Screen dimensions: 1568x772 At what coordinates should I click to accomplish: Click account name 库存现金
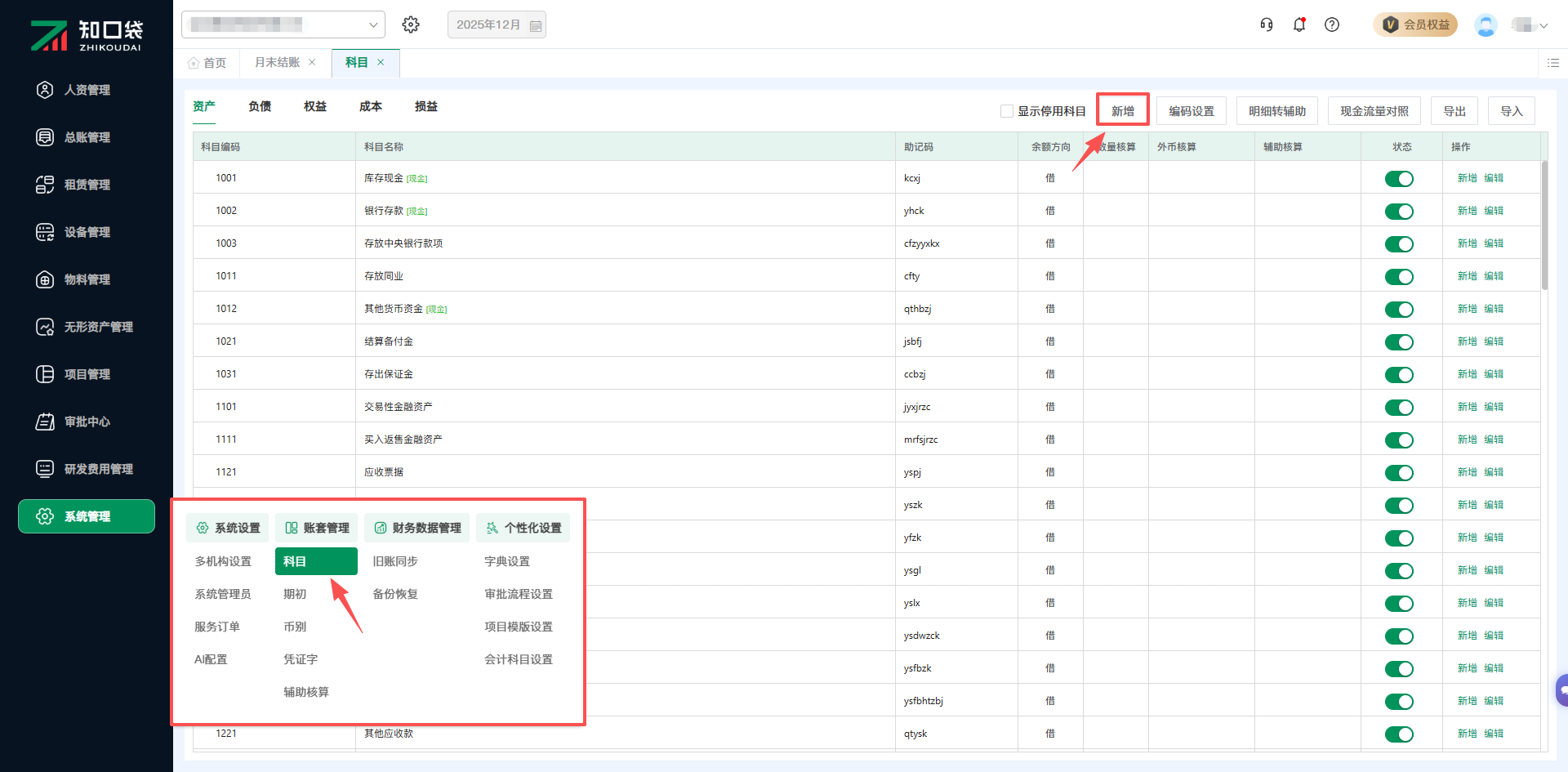click(x=384, y=178)
